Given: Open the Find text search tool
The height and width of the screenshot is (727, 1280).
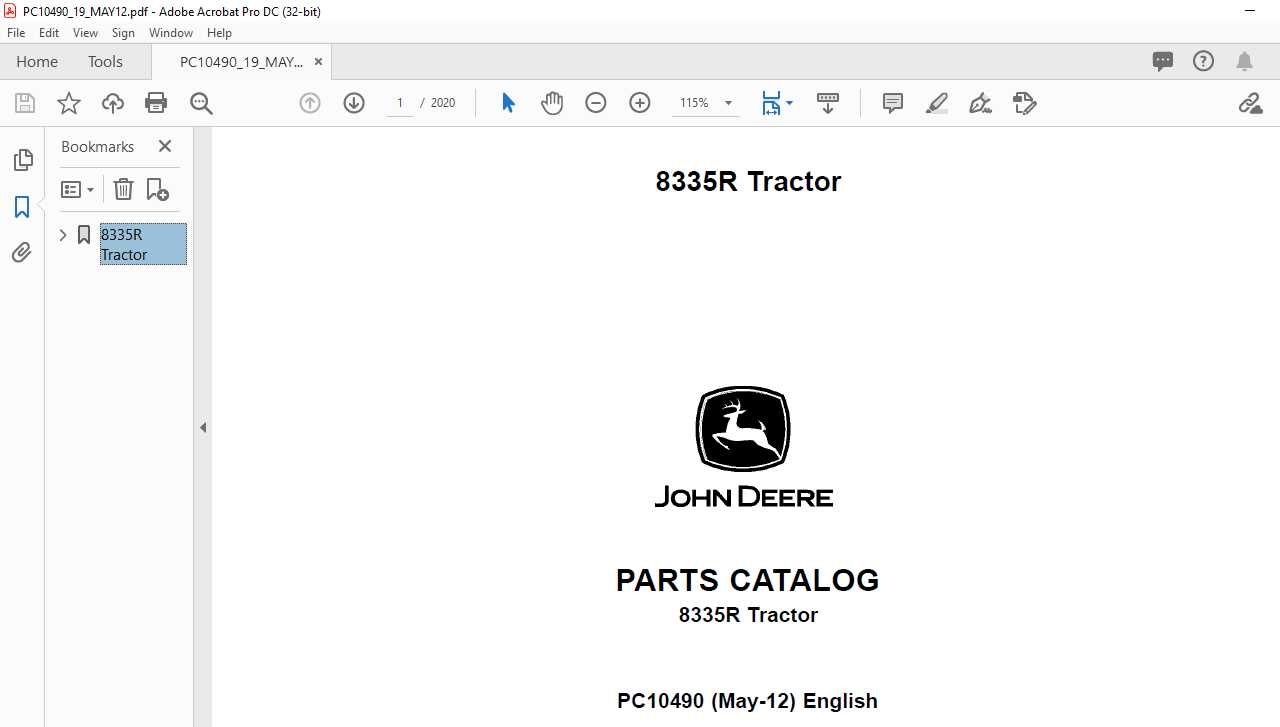Looking at the screenshot, I should pyautogui.click(x=201, y=103).
